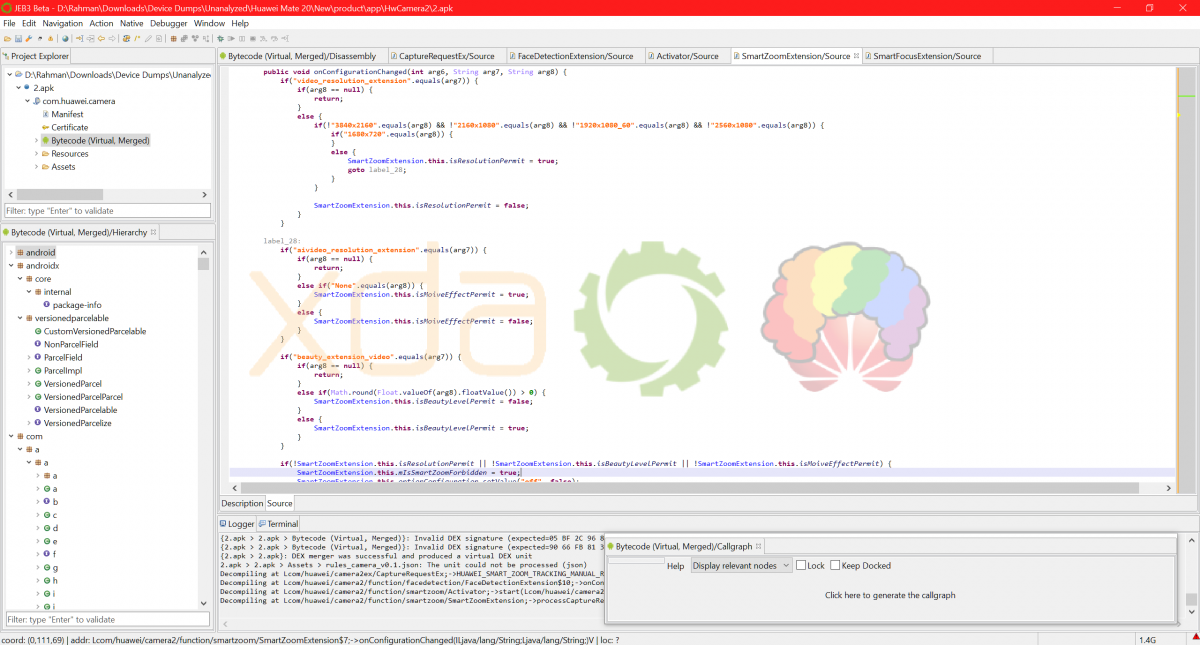The width and height of the screenshot is (1200, 645).
Task: Expand the Bytecode (Virtual, Merged) node
Action: coord(35,140)
